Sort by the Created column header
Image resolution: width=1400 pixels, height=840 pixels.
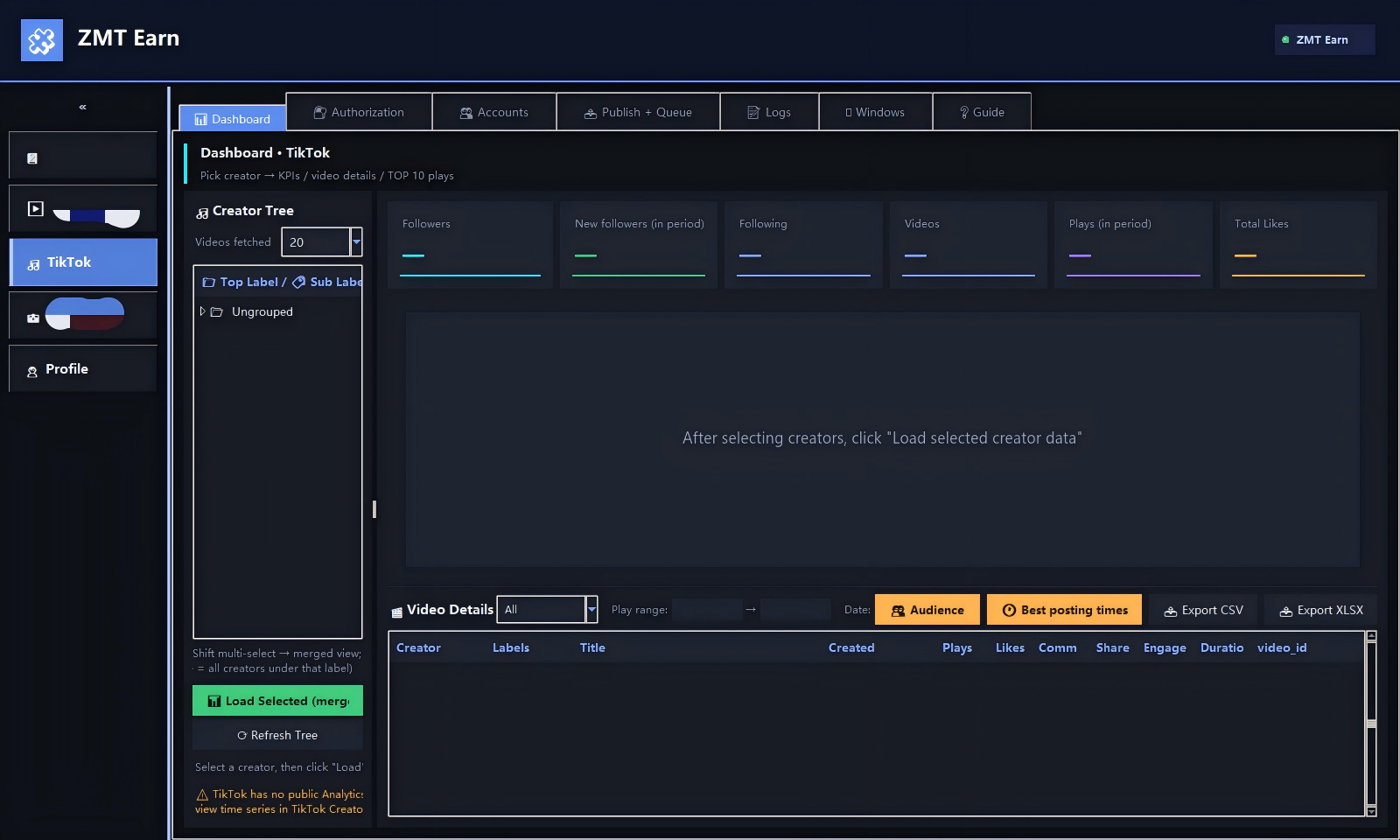[x=851, y=647]
